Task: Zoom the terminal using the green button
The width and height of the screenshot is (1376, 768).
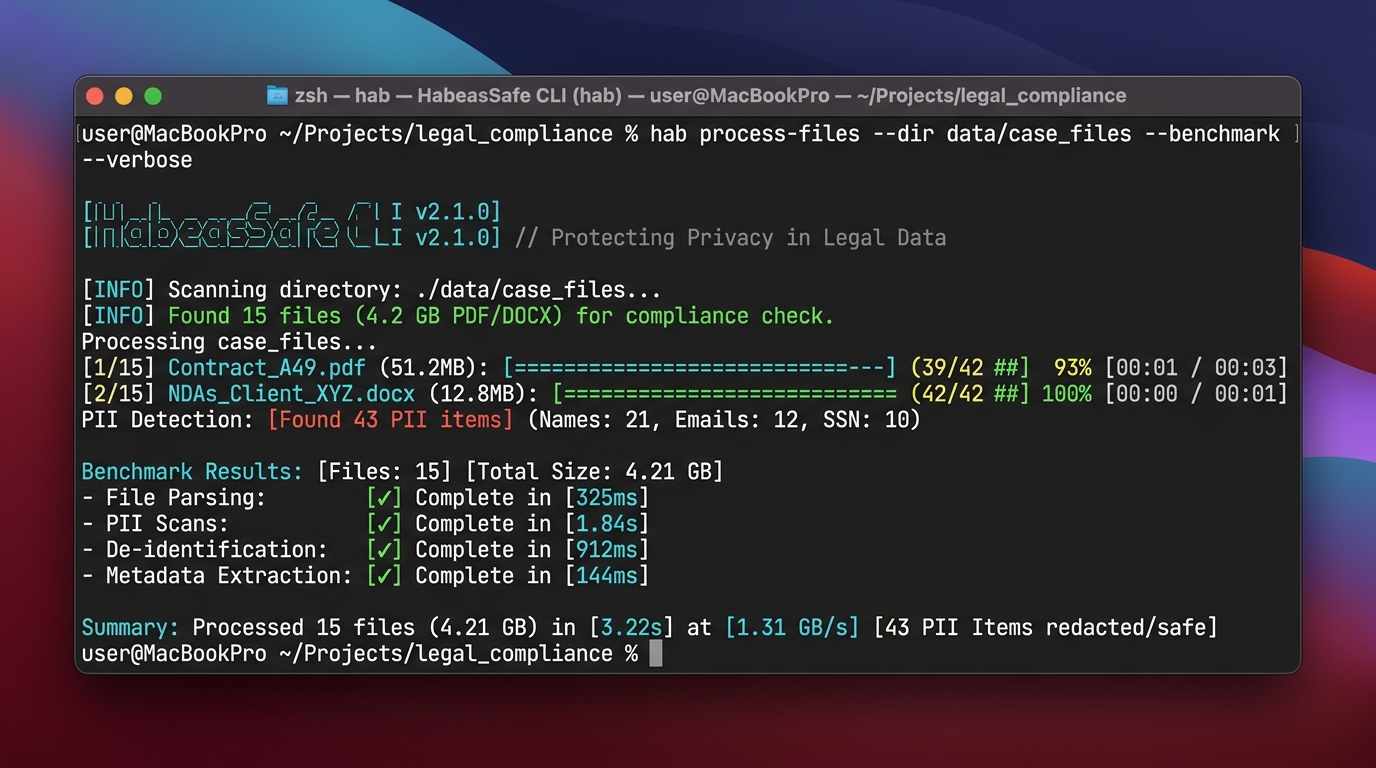Action: pyautogui.click(x=153, y=96)
